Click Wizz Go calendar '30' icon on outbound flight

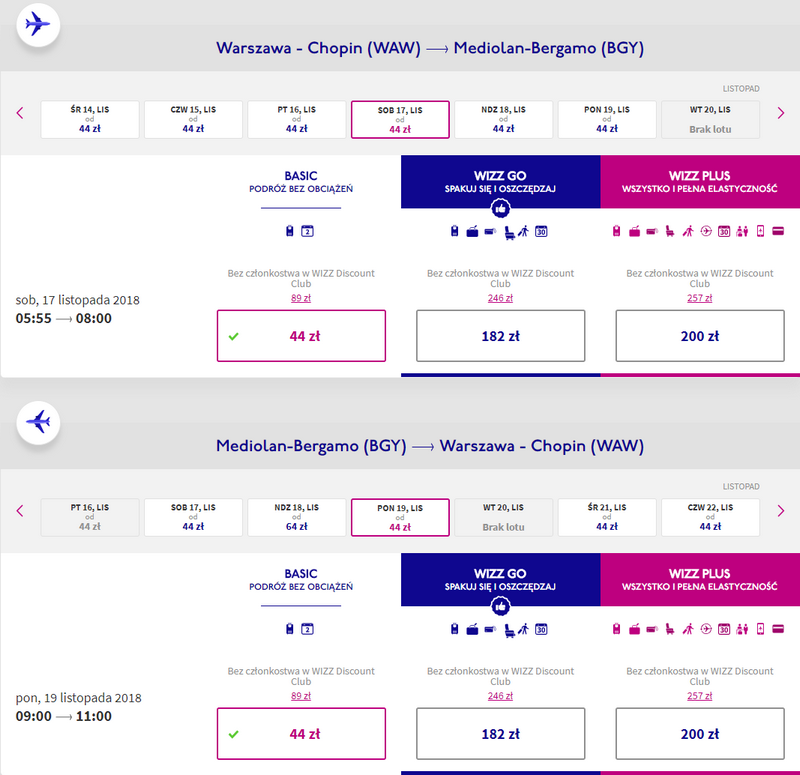click(541, 232)
